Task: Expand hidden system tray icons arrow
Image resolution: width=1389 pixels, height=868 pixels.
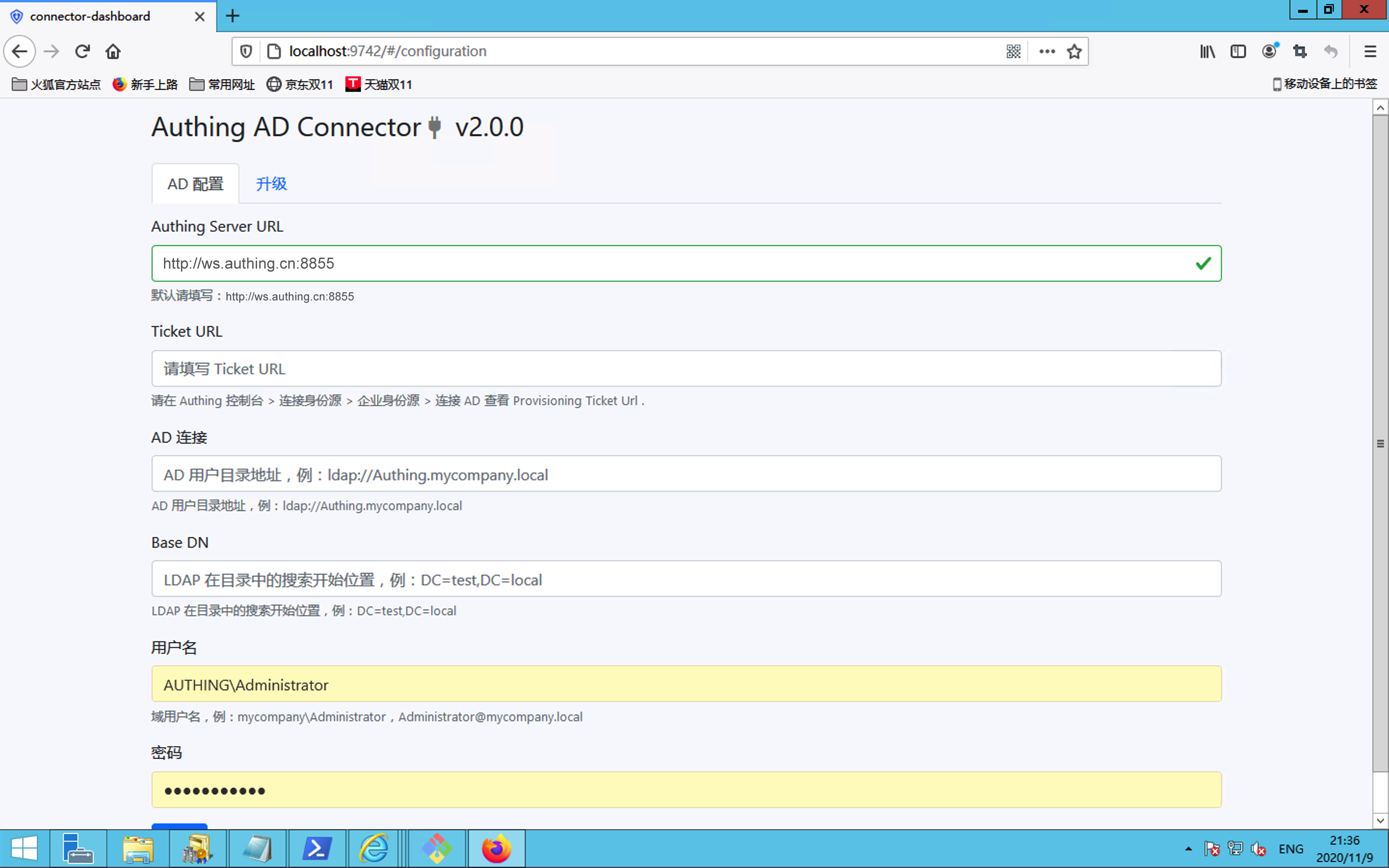Action: [1188, 849]
